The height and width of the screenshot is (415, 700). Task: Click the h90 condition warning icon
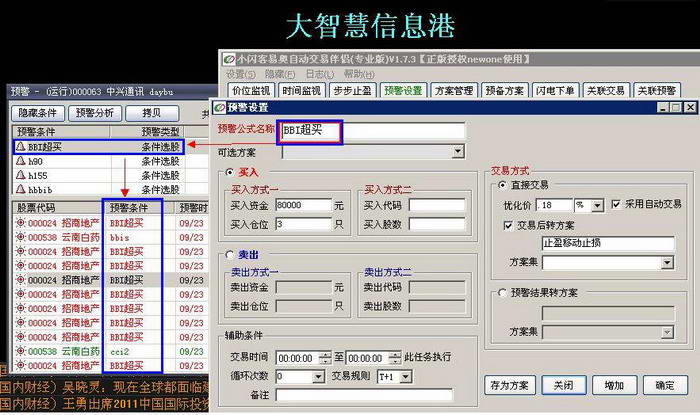[20, 161]
